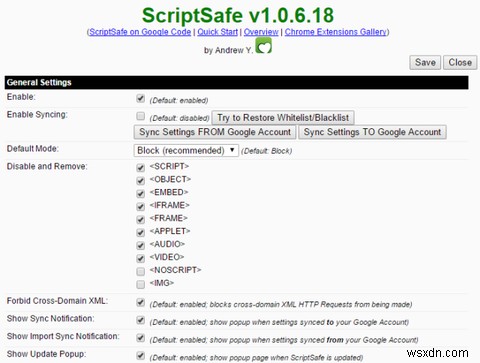
Task: Click the ScriptSafe v1.0.6.18 title
Action: 238,15
